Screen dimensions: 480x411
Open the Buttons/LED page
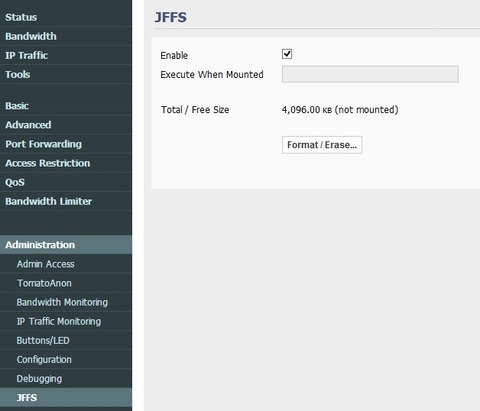tap(66, 340)
